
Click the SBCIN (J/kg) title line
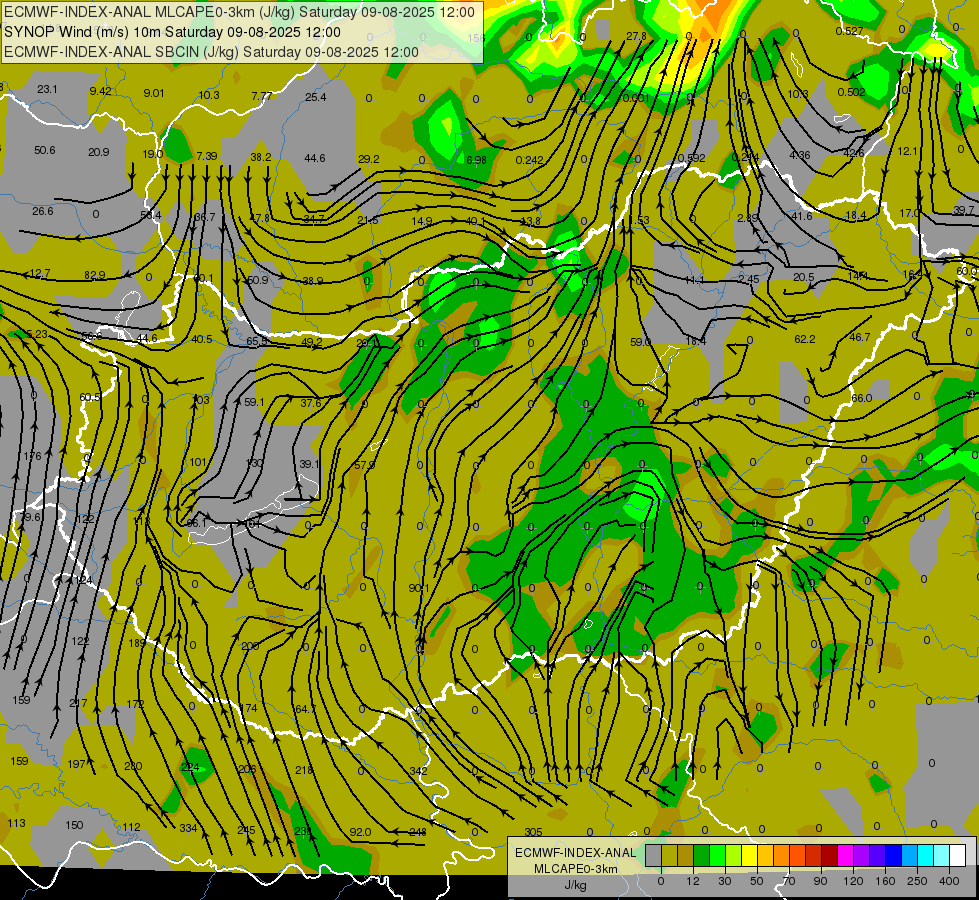(211, 52)
